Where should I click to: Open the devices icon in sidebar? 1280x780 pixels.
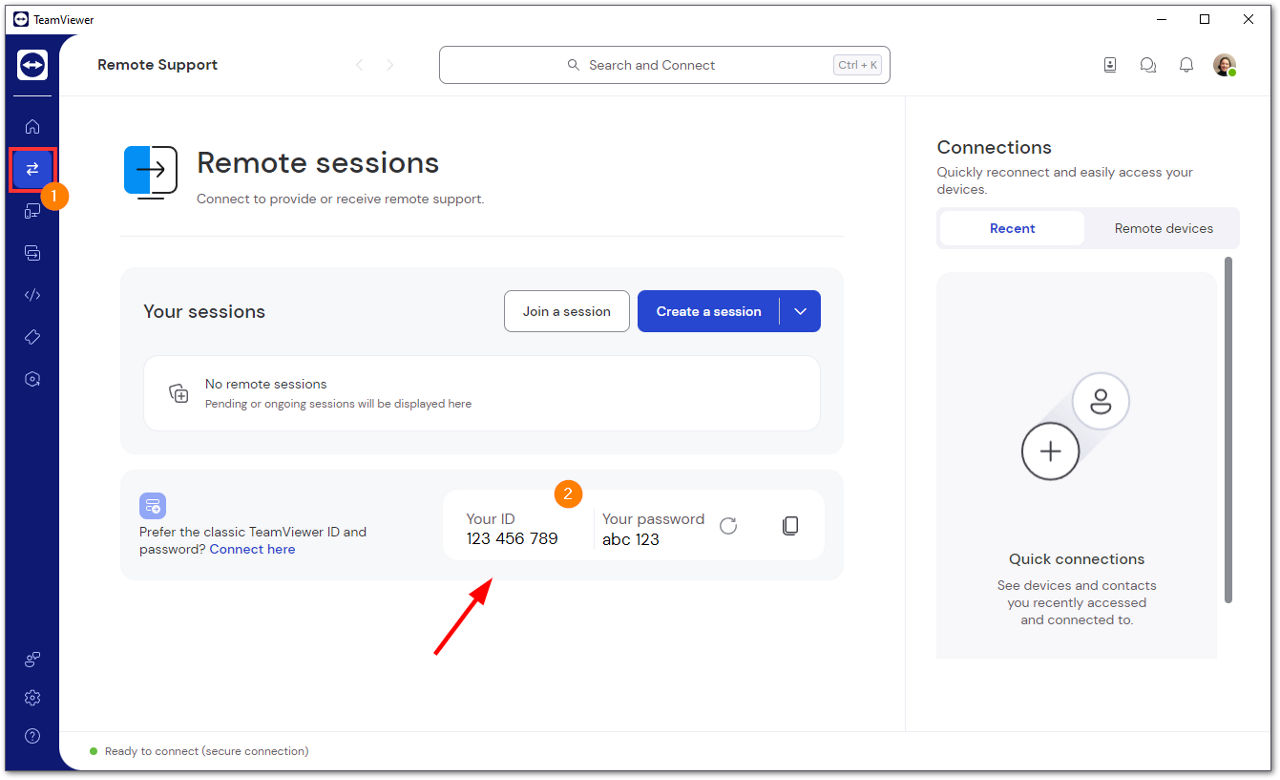32,211
